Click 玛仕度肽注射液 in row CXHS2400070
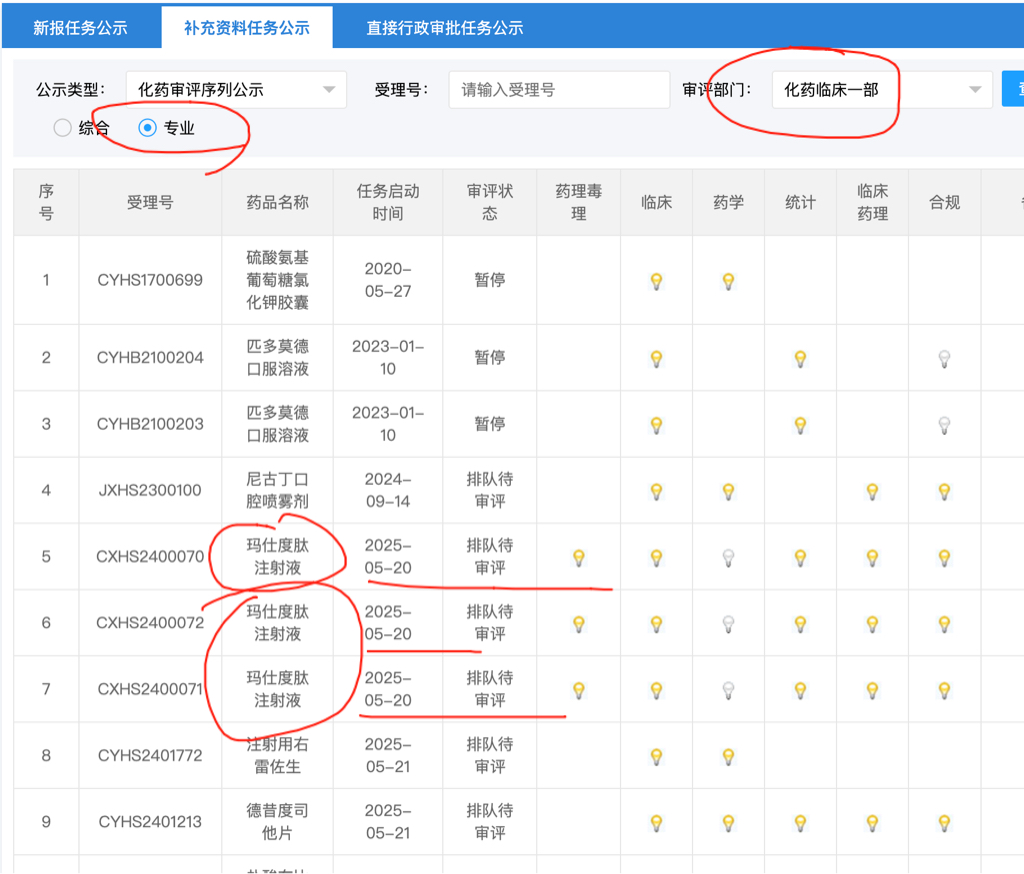Image resolution: width=1024 pixels, height=874 pixels. 278,557
